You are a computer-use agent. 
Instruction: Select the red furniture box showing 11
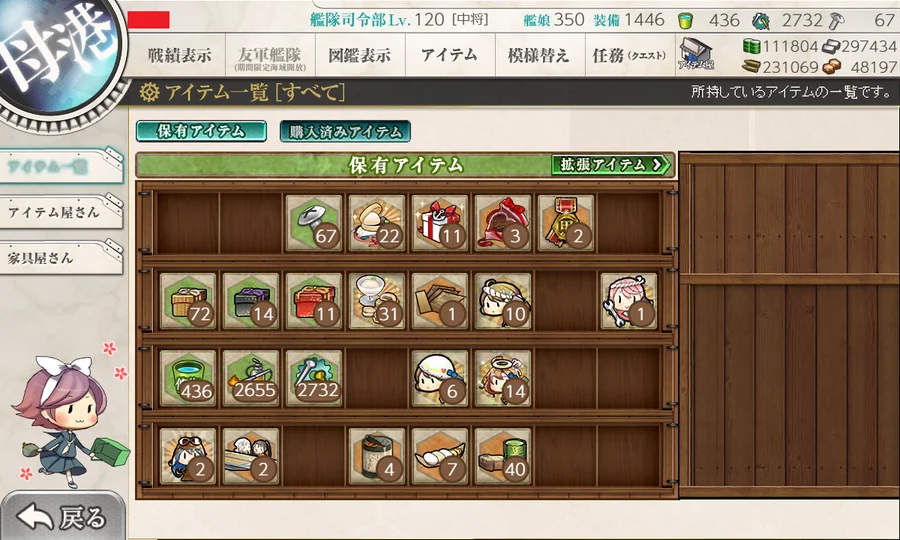(313, 301)
